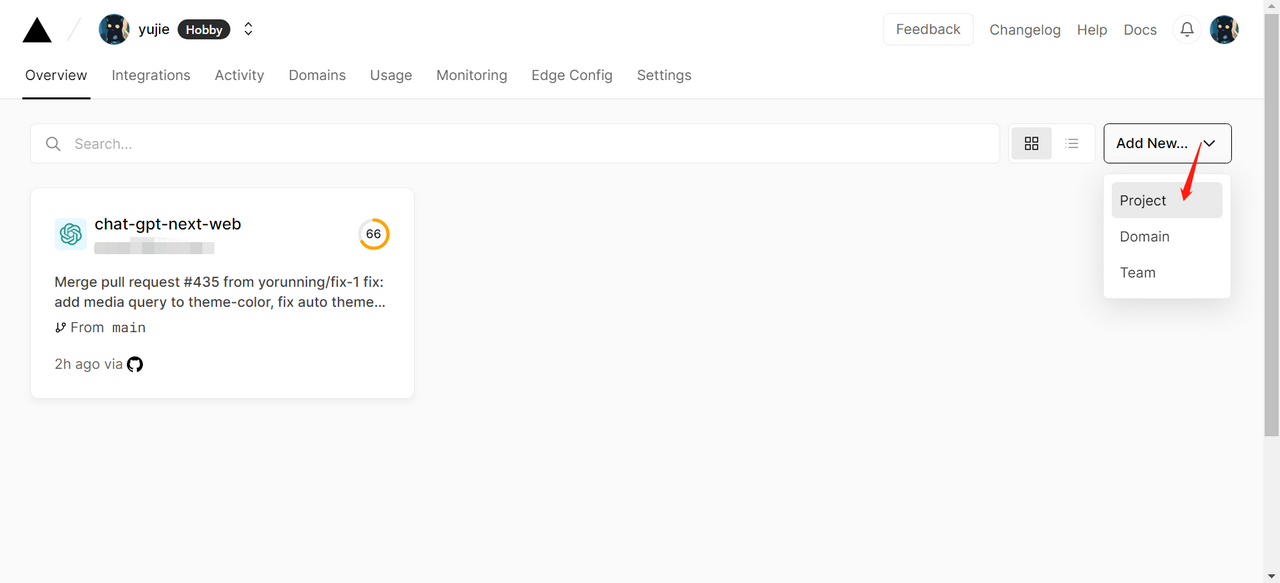Screen dimensions: 1280x583
Task: Click the search magnifier icon
Action: coord(53,144)
